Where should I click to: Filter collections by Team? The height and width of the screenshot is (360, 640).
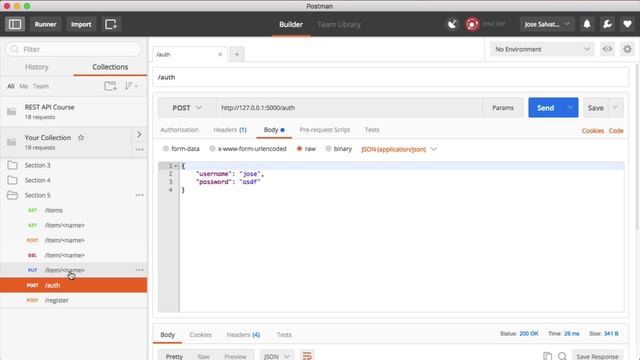click(x=41, y=86)
